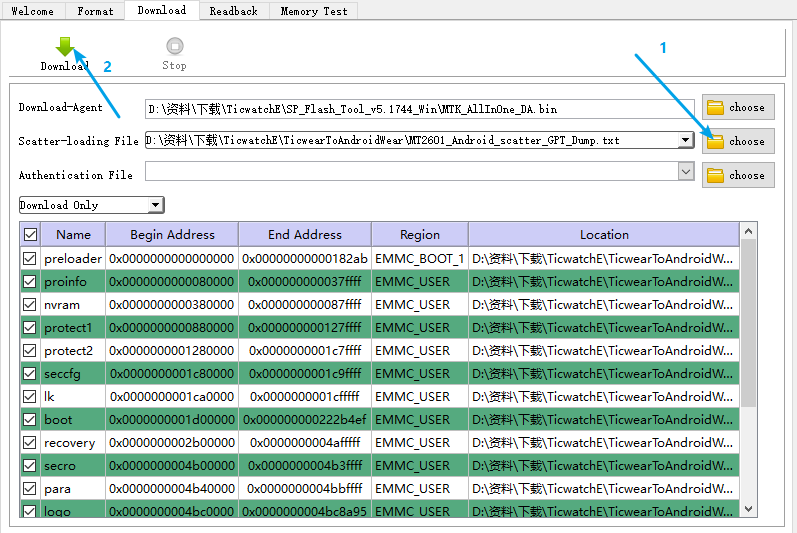The image size is (797, 533).
Task: Choose an Authentication file
Action: [x=738, y=175]
